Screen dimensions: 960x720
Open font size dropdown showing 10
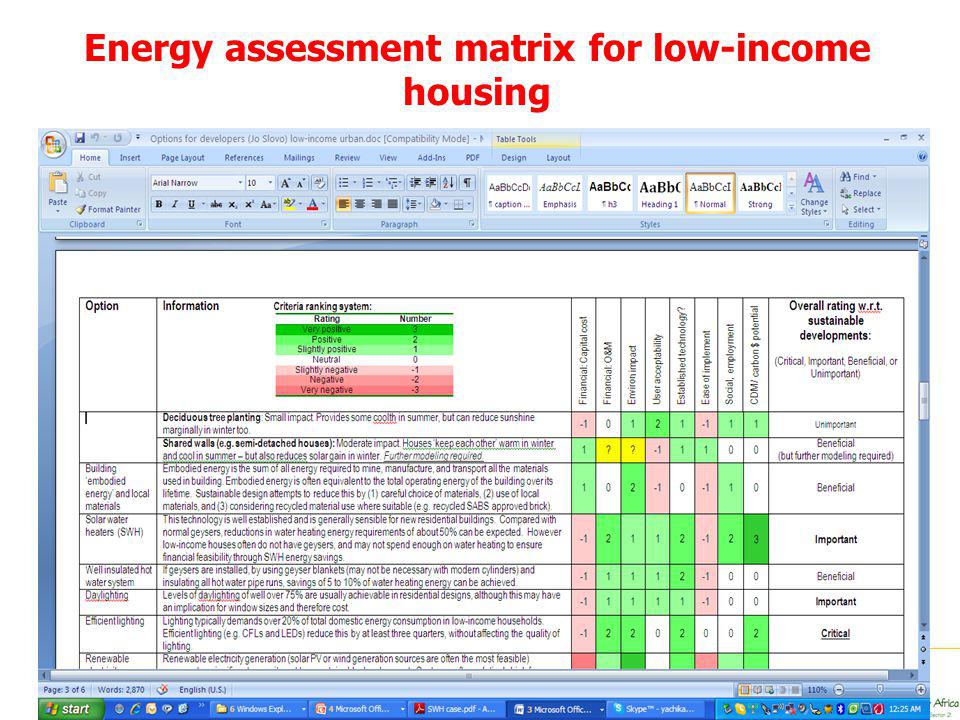coord(270,183)
